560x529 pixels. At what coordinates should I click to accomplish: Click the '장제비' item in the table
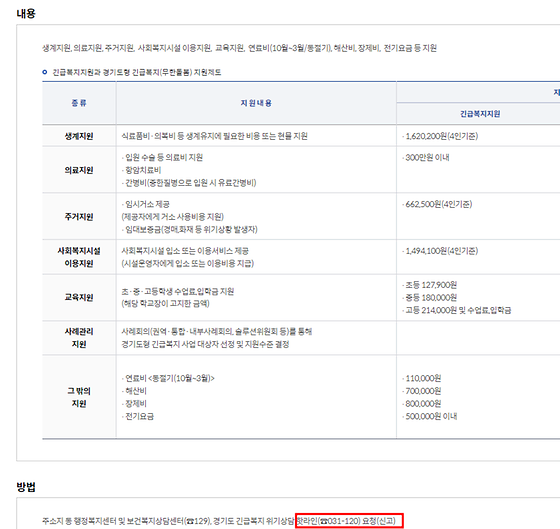pyautogui.click(x=135, y=404)
